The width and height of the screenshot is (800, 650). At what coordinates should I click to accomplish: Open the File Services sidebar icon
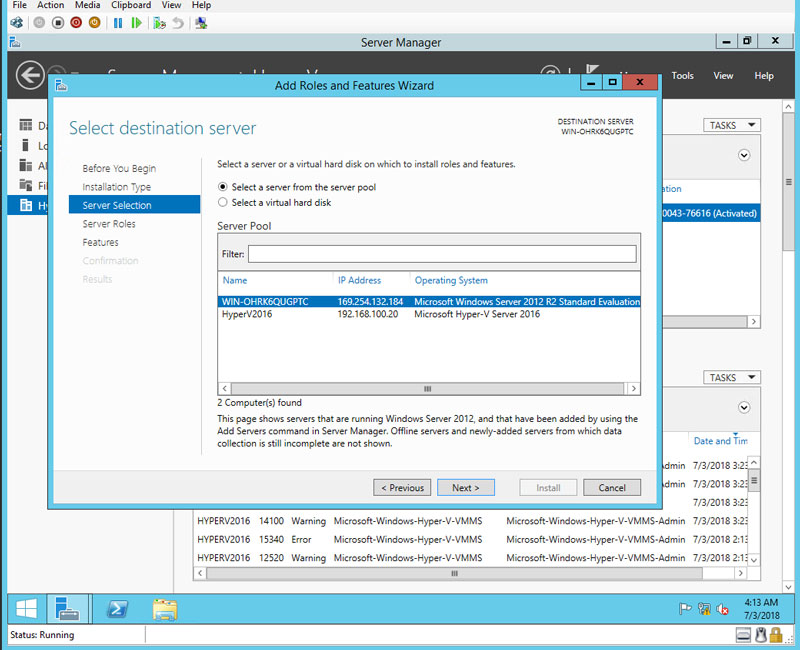[x=26, y=185]
